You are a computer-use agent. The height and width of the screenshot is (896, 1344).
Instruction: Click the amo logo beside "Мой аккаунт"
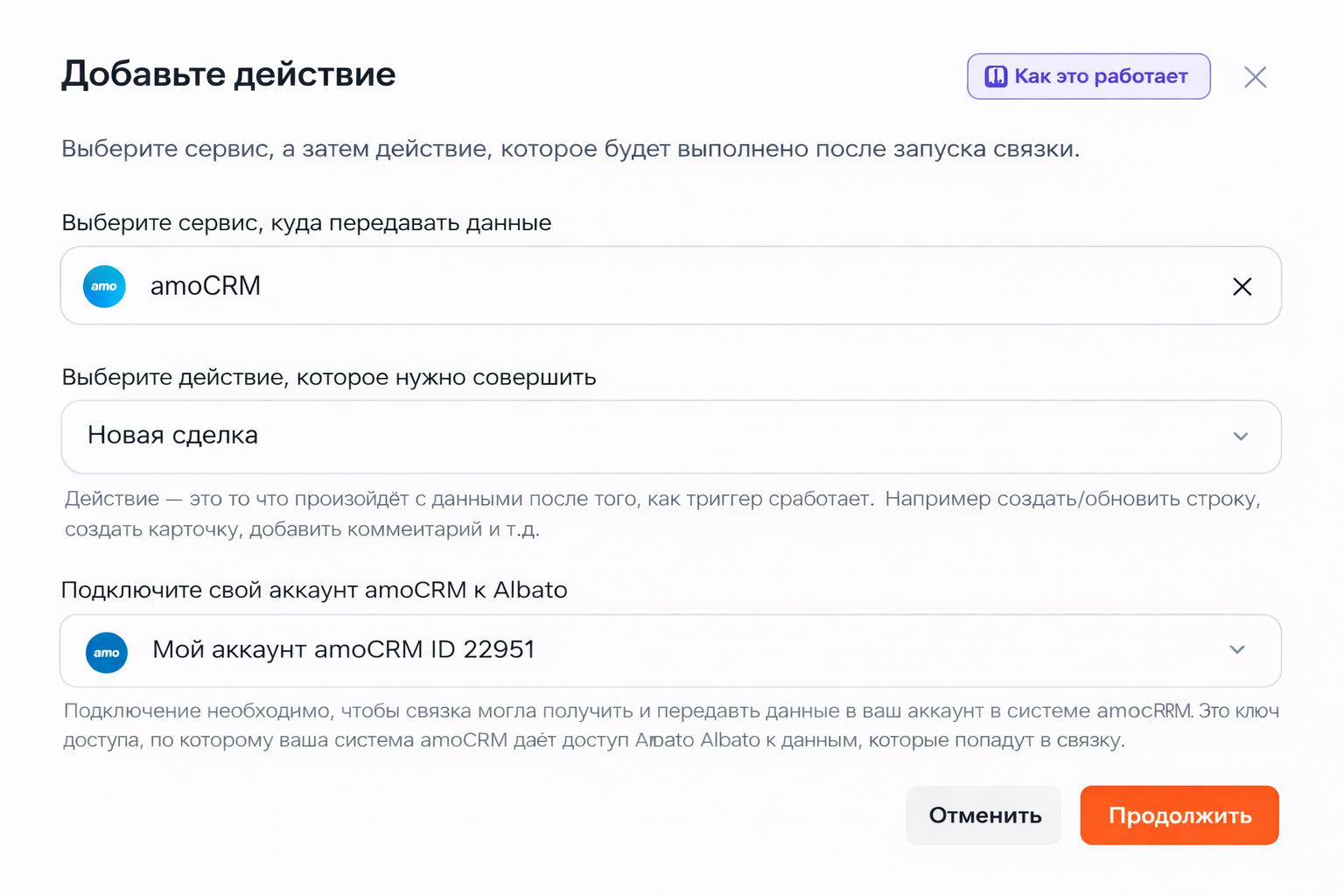pyautogui.click(x=107, y=652)
